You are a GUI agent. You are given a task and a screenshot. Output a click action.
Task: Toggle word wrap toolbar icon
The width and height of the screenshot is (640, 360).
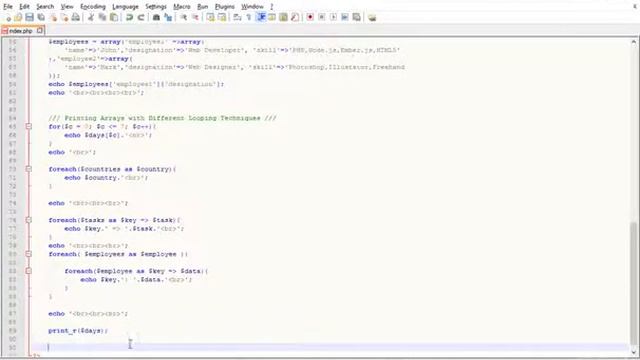point(237,17)
